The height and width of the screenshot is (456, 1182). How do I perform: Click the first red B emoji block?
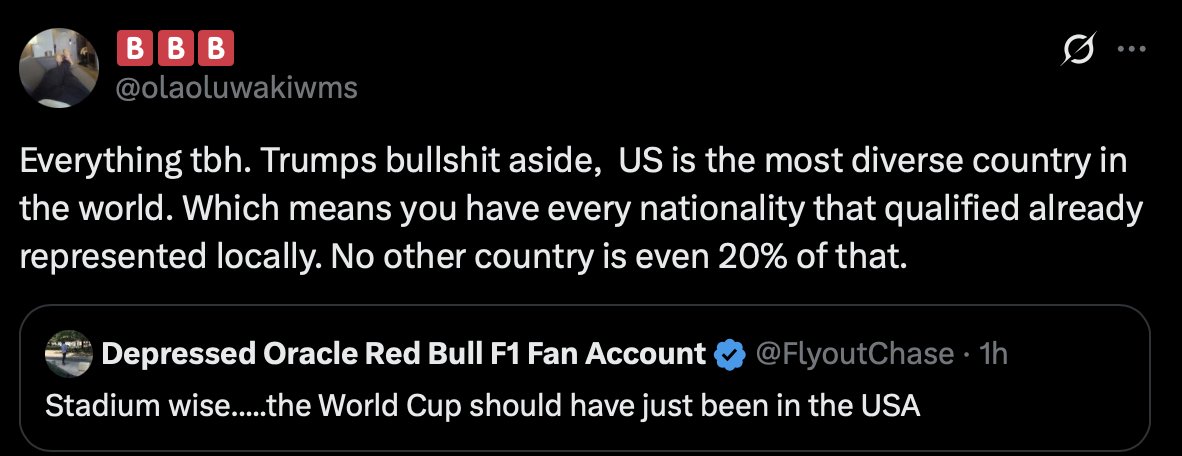coord(136,49)
